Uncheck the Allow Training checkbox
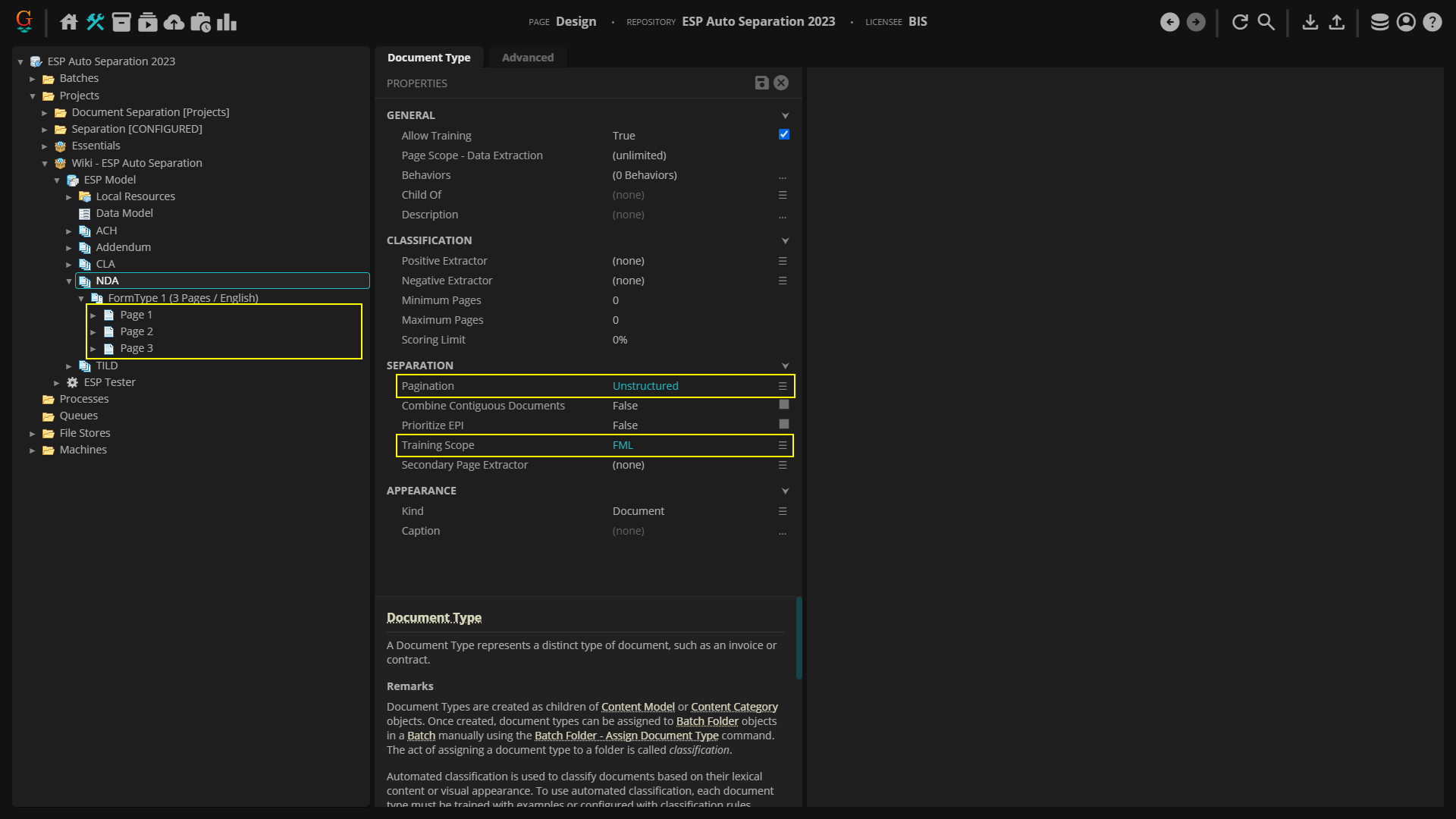 coord(783,134)
